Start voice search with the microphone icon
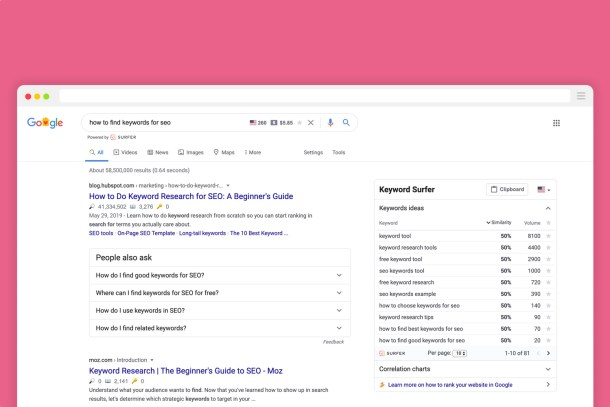Viewport: 610px width, 407px height. 330,123
